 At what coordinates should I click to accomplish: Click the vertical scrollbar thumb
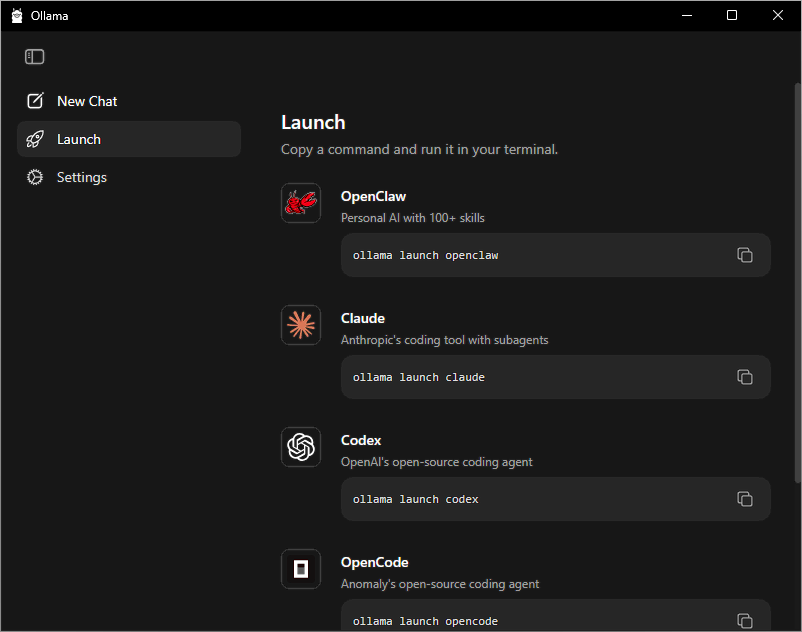click(797, 282)
